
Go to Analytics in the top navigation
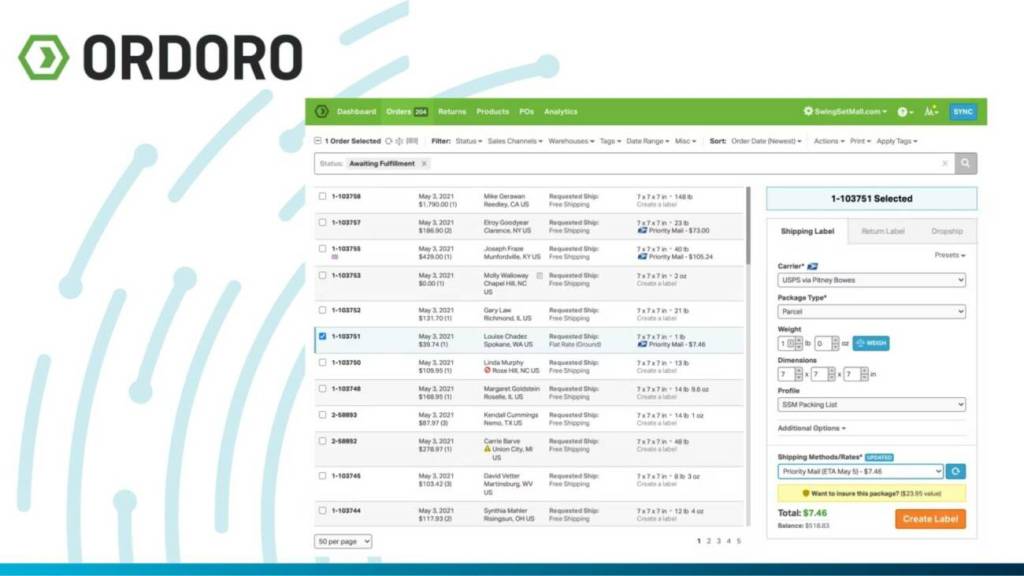pyautogui.click(x=560, y=112)
